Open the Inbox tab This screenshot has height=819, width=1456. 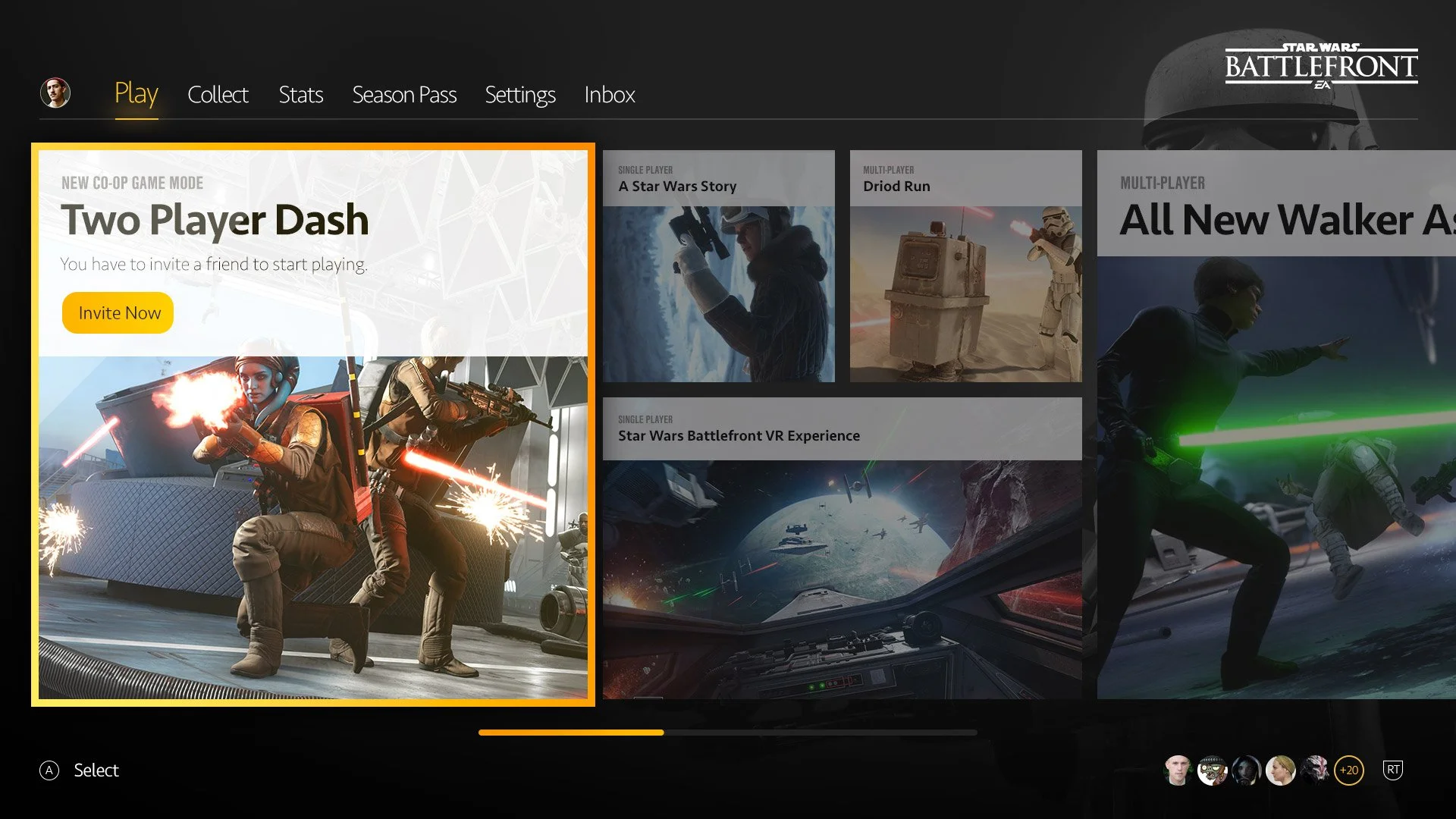pos(609,95)
